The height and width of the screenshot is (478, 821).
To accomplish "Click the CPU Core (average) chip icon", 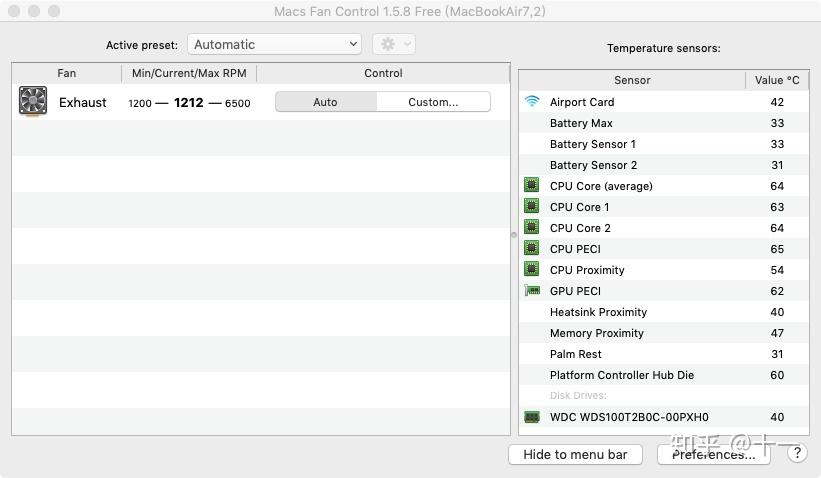I will 532,186.
